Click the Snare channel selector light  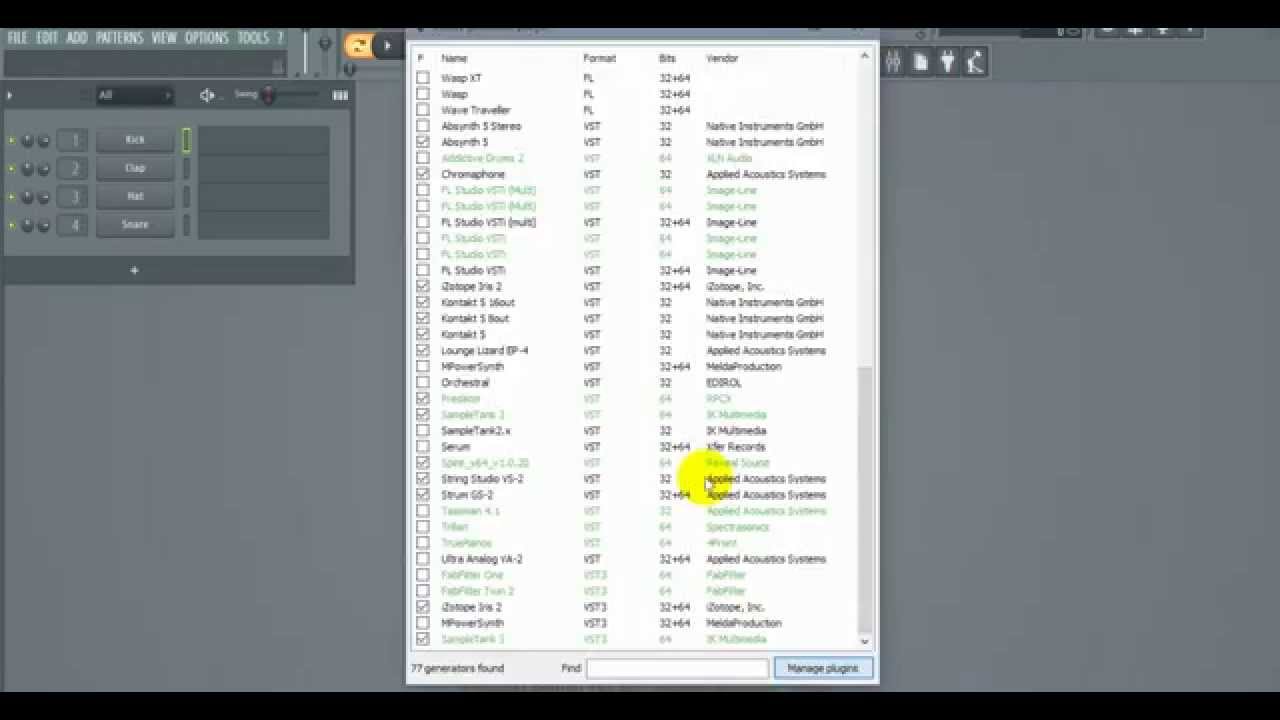[186, 224]
